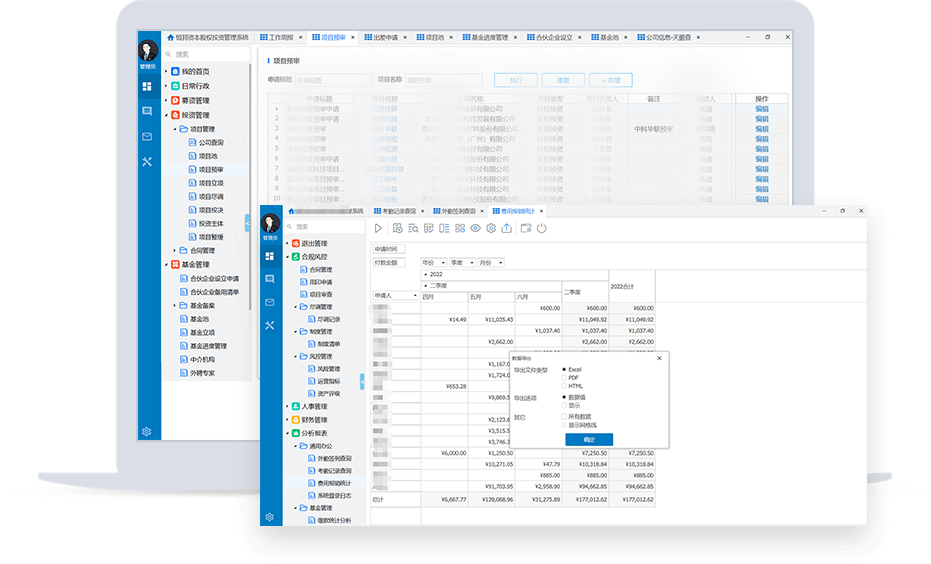This screenshot has width=931, height=564.
Task: Expand 人事管理 tree node in front window
Action: tap(287, 407)
